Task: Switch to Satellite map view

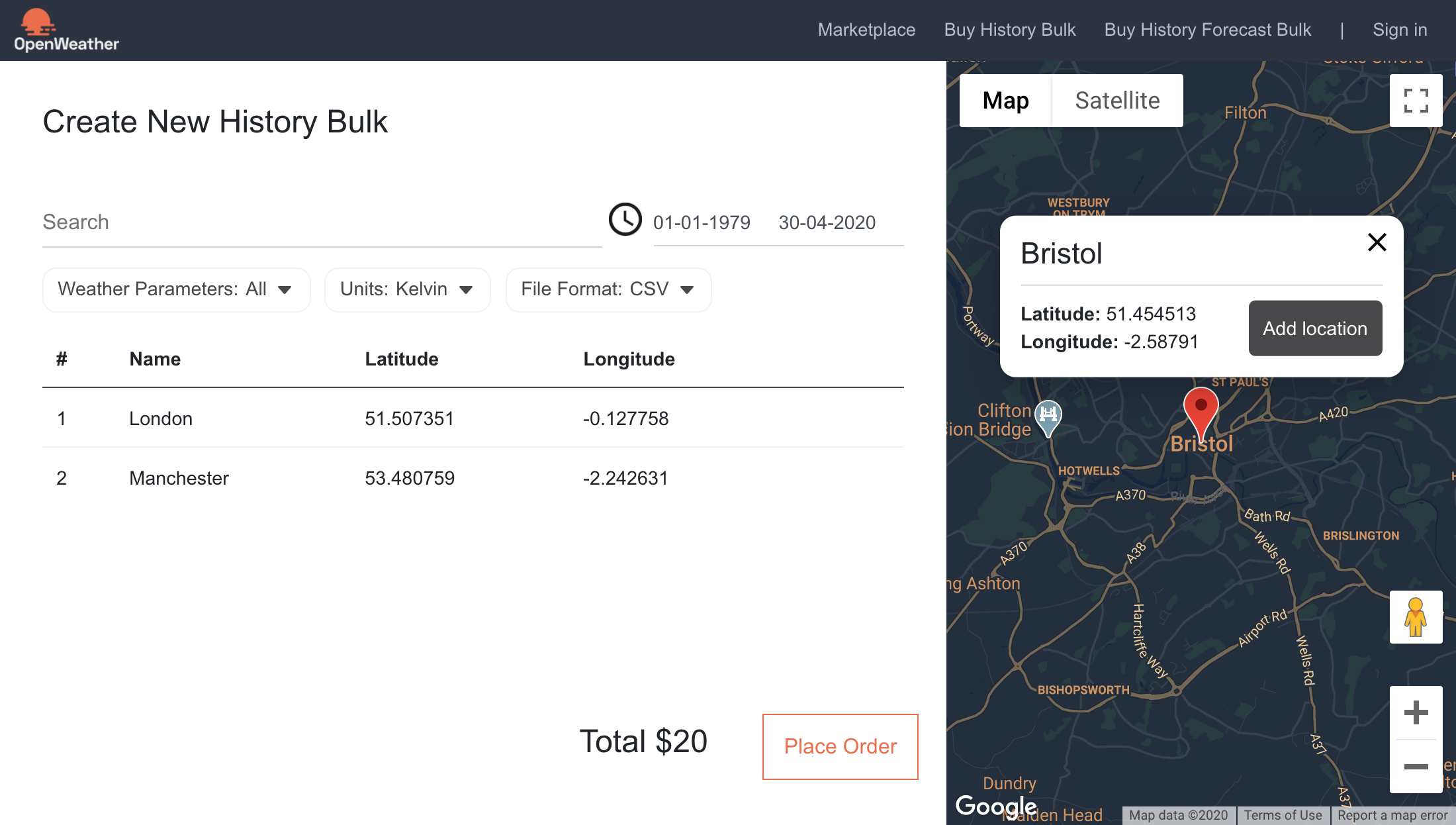Action: pyautogui.click(x=1117, y=100)
